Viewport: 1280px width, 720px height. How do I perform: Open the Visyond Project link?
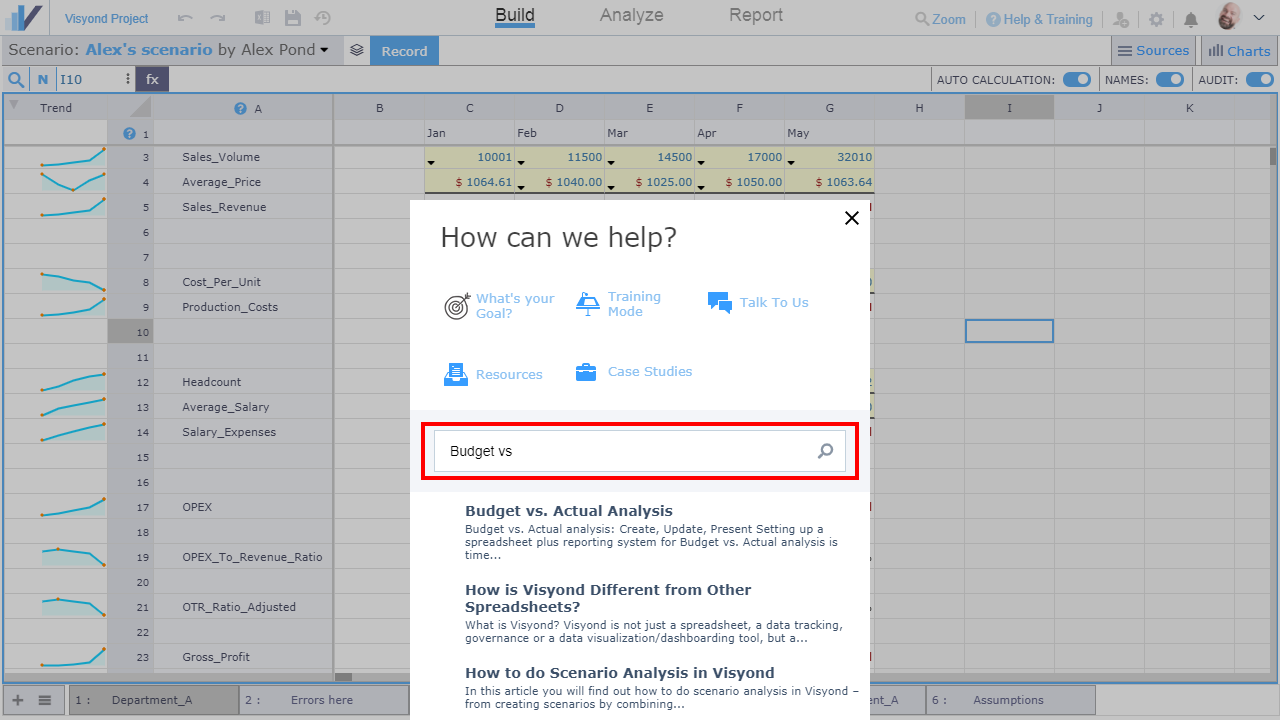tap(106, 19)
